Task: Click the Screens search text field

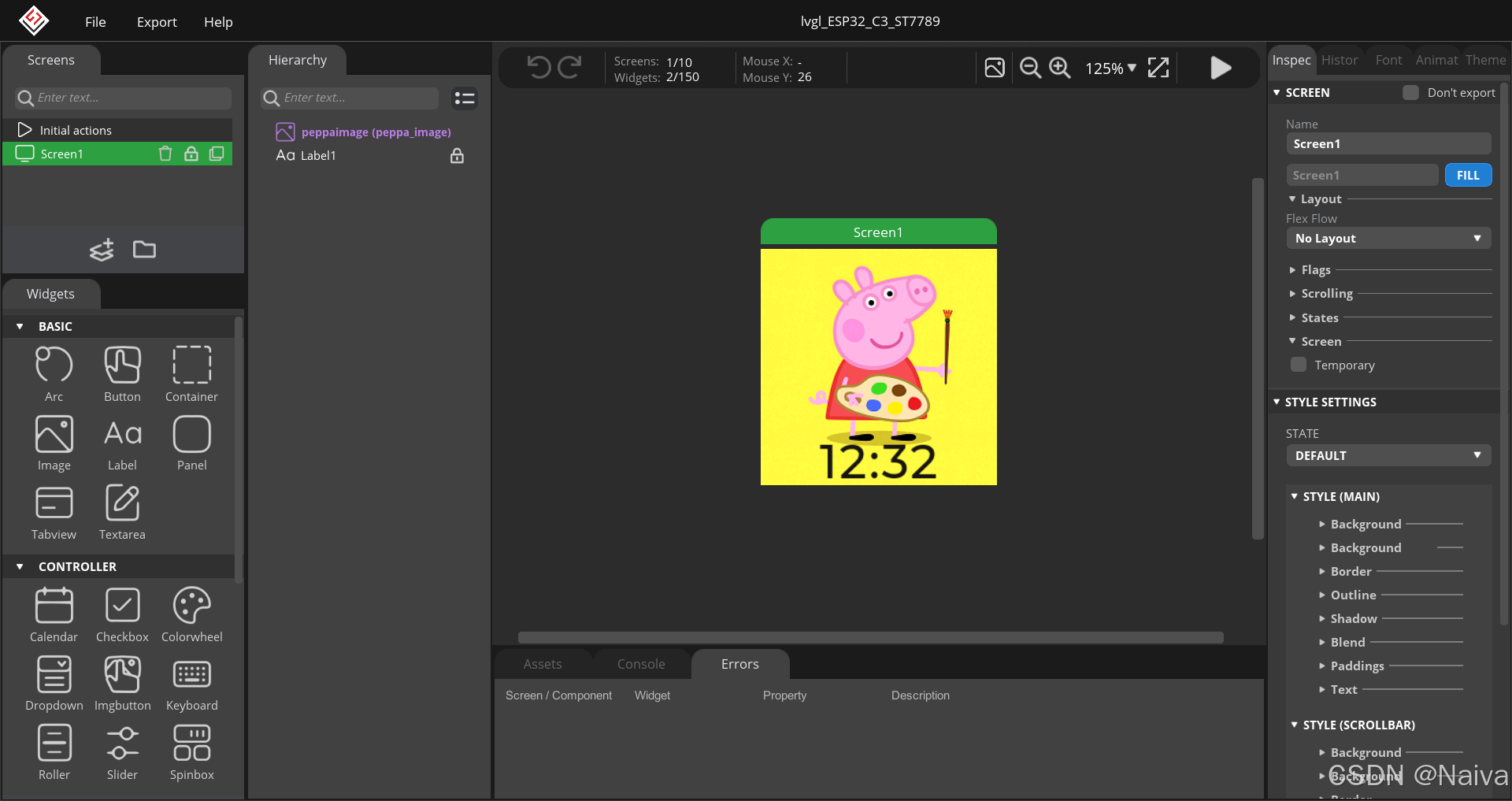Action: (124, 98)
